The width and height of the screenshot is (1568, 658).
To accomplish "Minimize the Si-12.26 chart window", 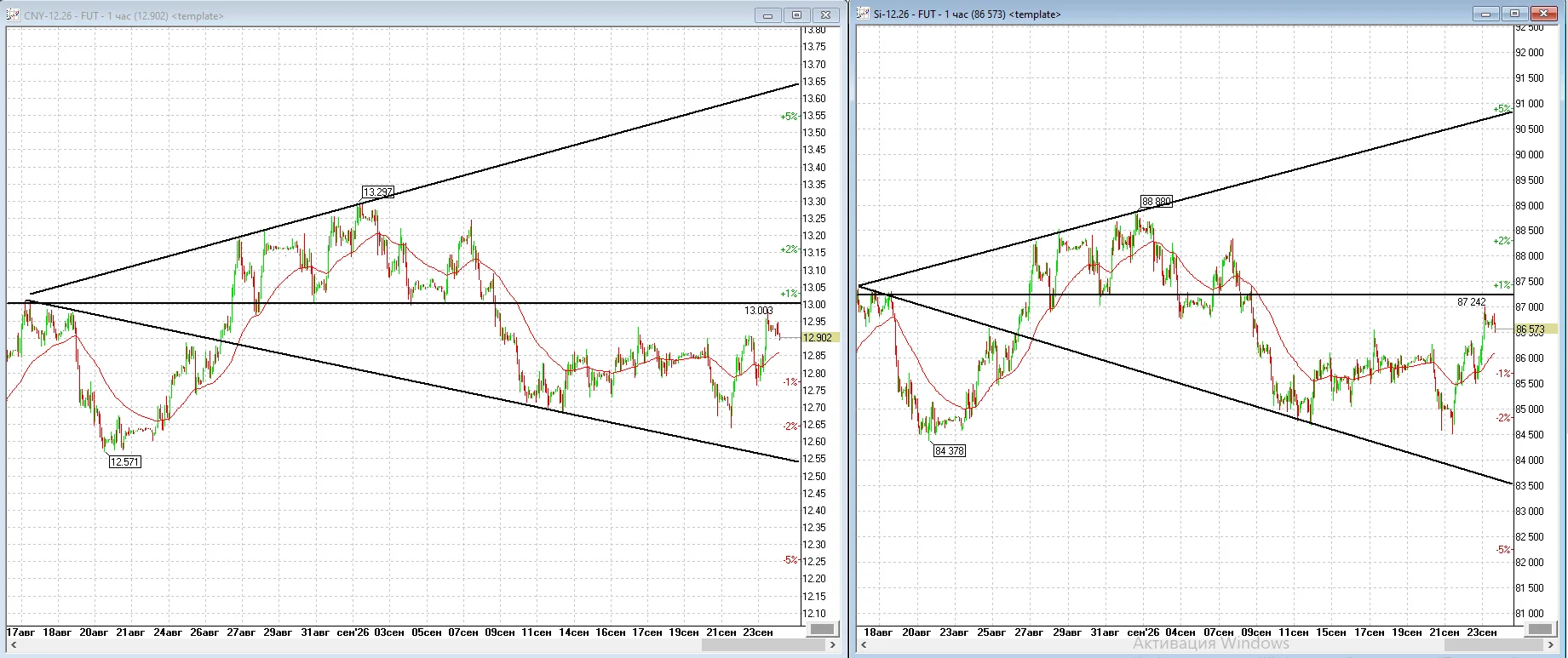I will click(1486, 14).
